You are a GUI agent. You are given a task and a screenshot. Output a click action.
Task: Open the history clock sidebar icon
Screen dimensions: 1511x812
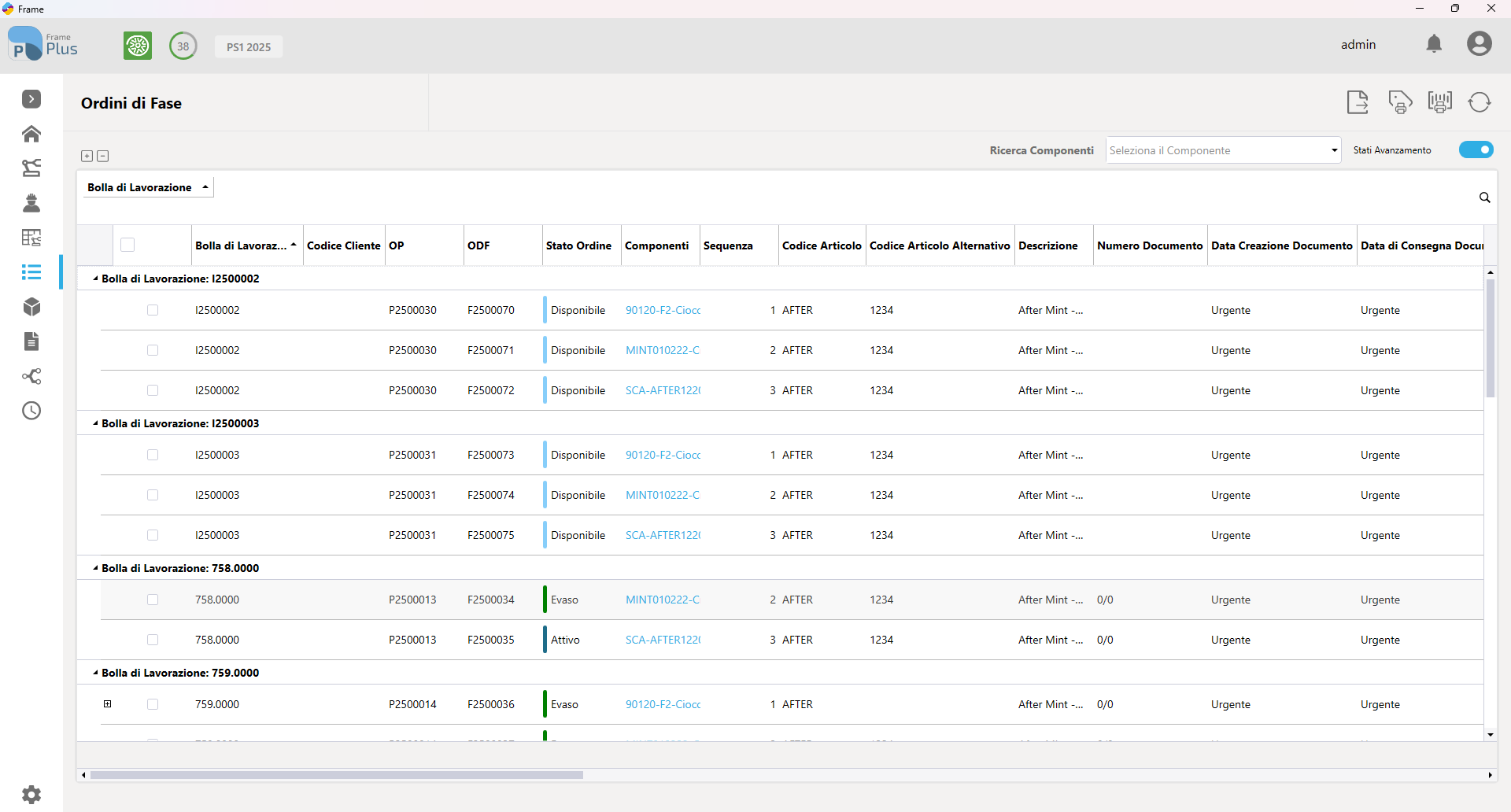(31, 411)
